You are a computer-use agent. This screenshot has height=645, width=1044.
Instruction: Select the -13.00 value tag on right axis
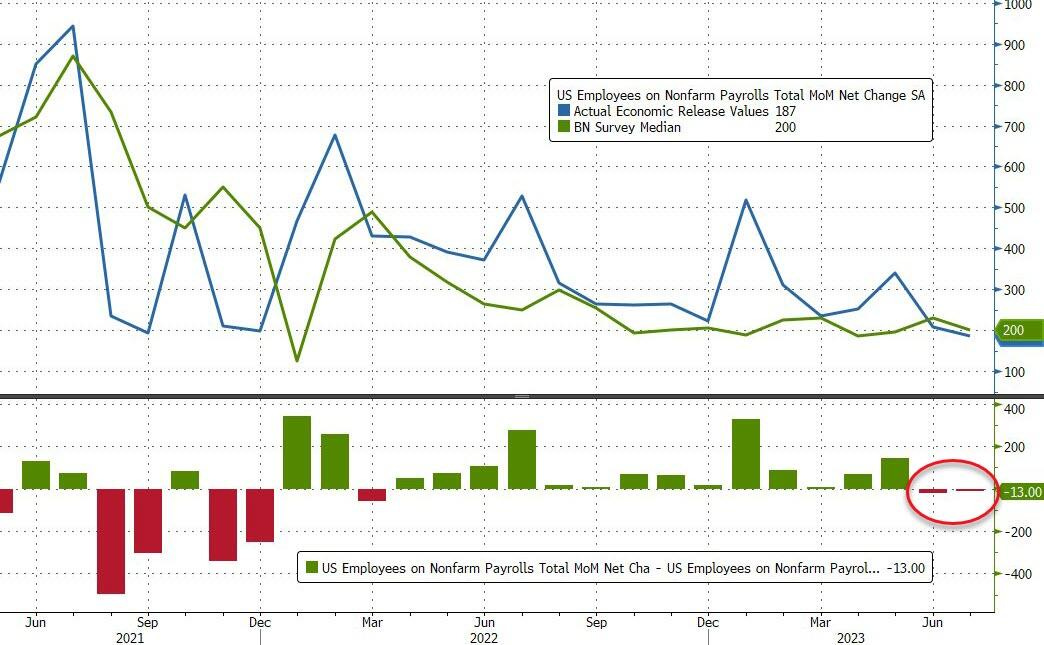[1021, 492]
